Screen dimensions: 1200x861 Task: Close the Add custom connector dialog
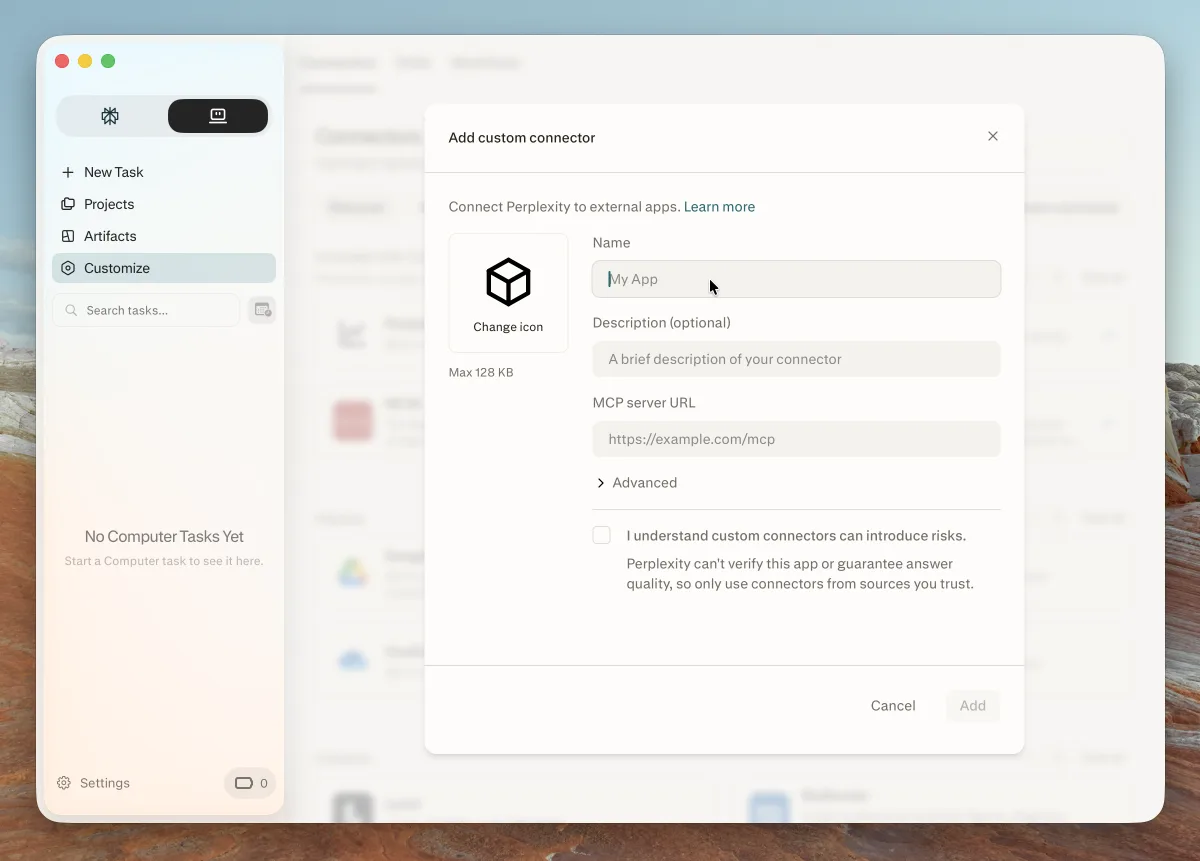click(993, 136)
